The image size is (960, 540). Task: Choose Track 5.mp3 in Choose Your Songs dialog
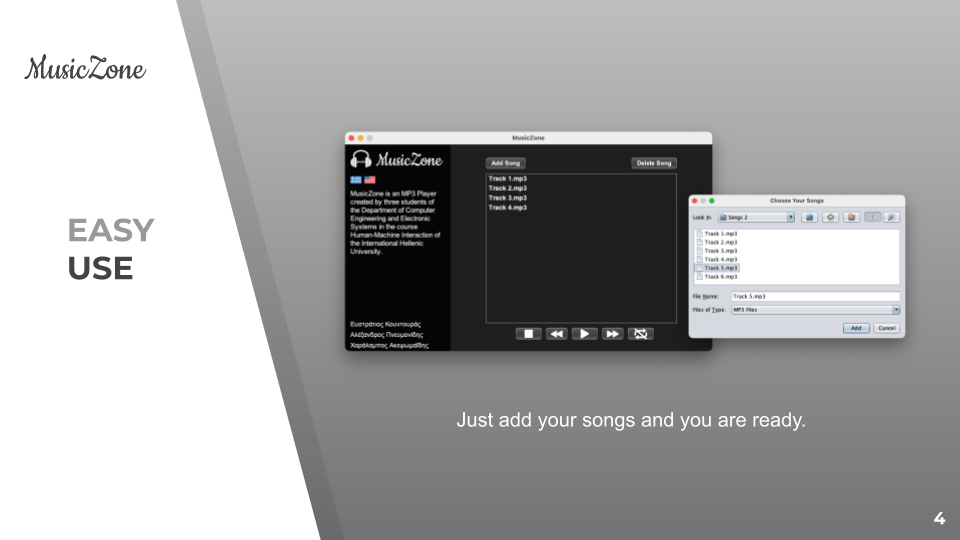tap(717, 268)
